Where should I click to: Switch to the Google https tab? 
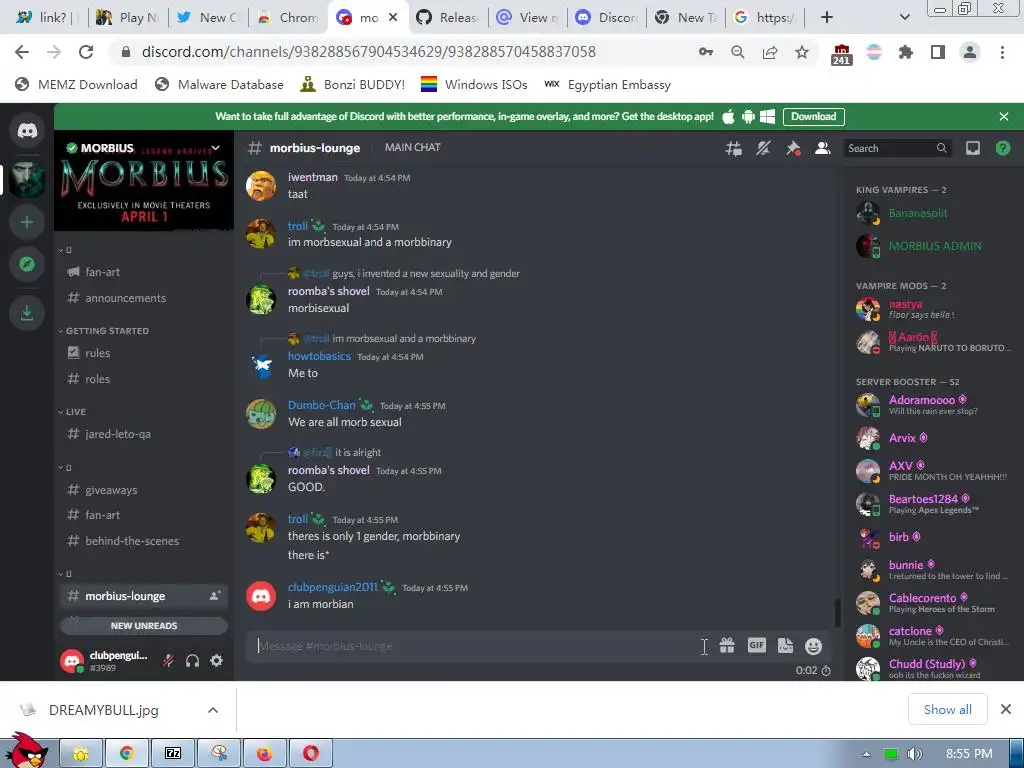[x=765, y=18]
